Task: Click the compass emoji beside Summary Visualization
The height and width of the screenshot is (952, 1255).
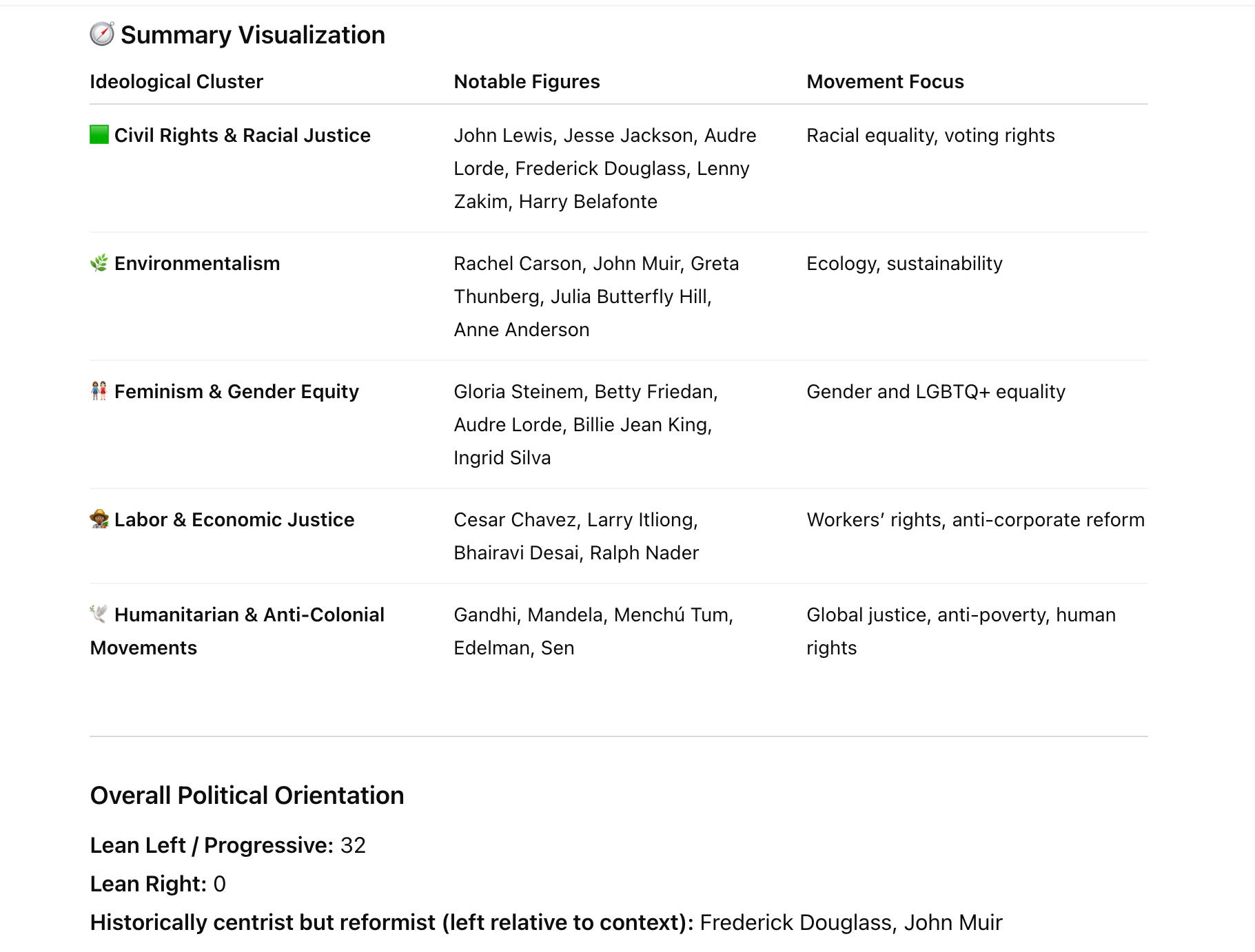Action: (102, 34)
